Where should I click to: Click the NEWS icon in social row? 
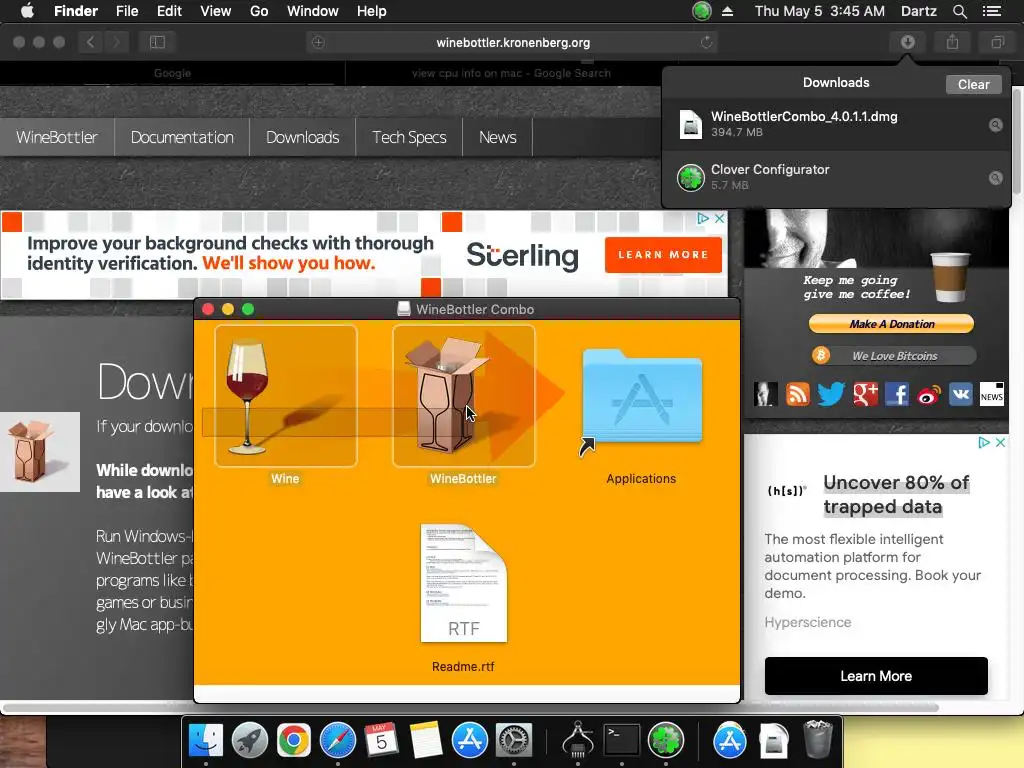[x=991, y=394]
